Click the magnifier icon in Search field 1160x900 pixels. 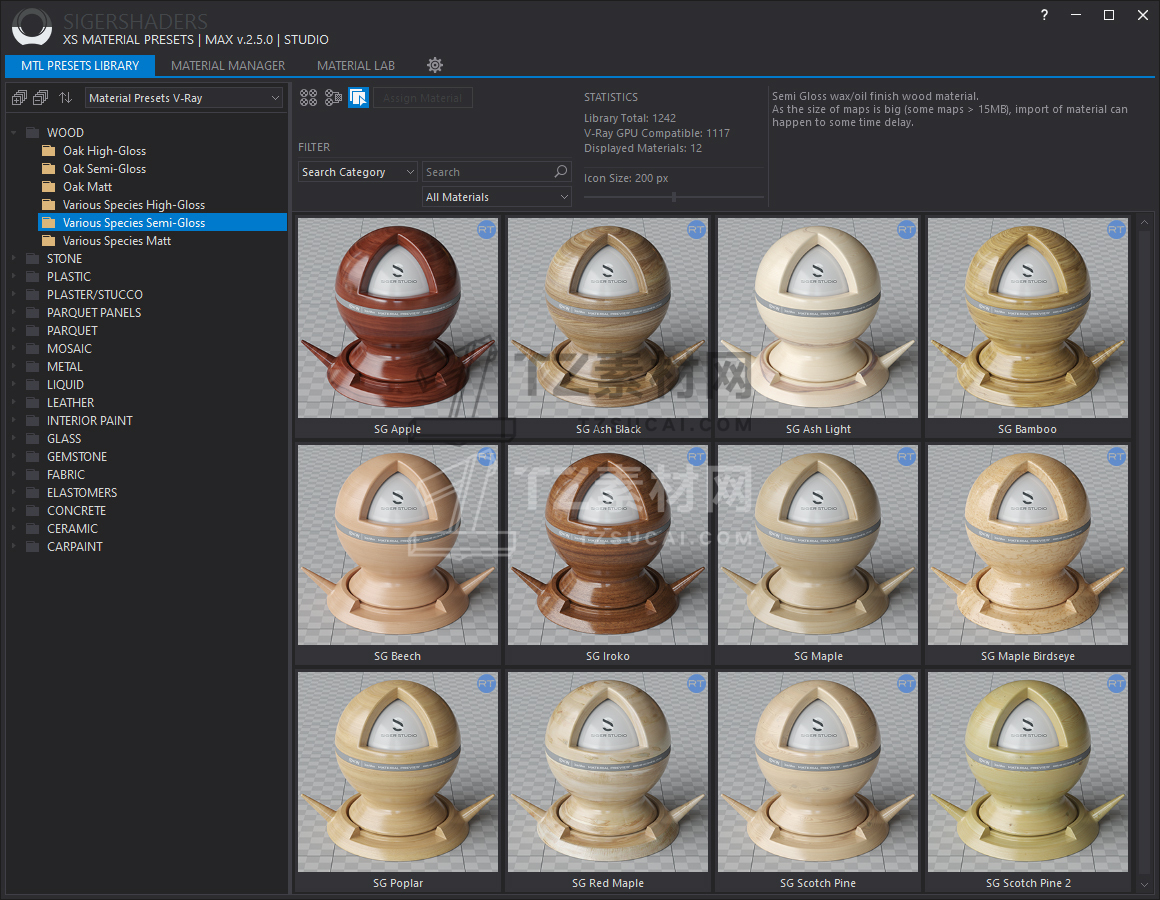click(562, 172)
